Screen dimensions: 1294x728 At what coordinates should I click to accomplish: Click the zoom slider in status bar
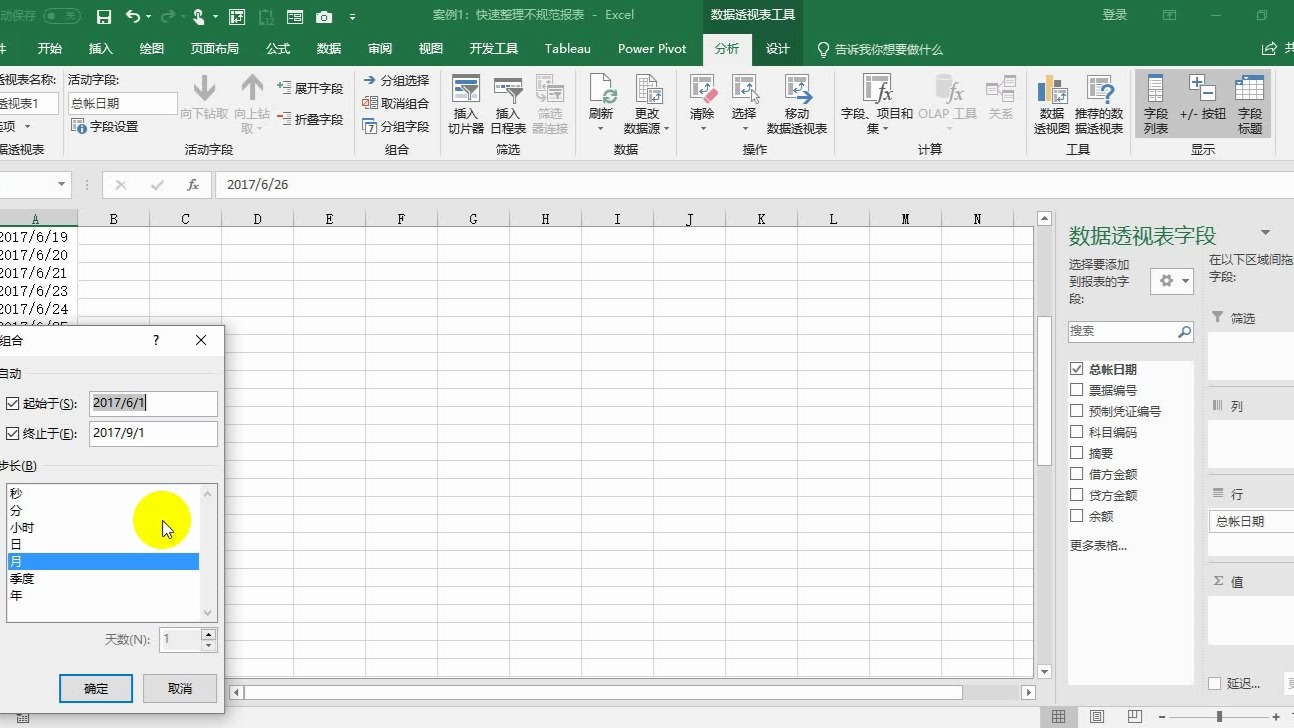pyautogui.click(x=1220, y=716)
